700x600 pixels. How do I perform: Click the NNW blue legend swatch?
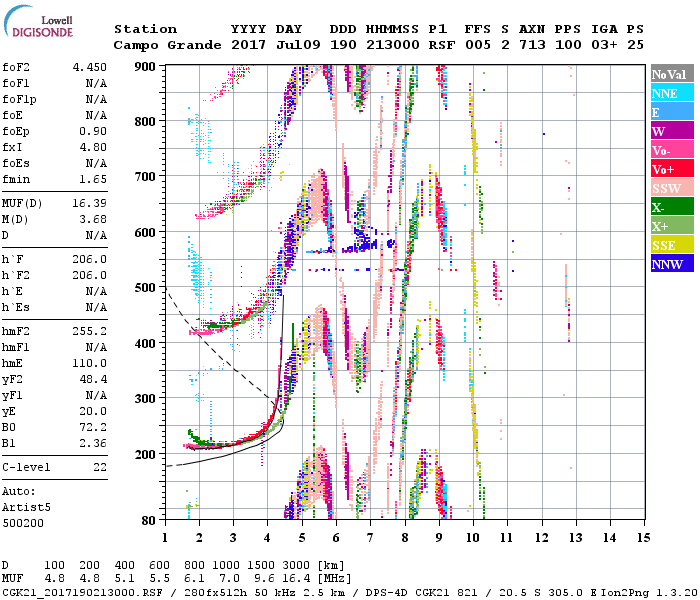pyautogui.click(x=669, y=264)
